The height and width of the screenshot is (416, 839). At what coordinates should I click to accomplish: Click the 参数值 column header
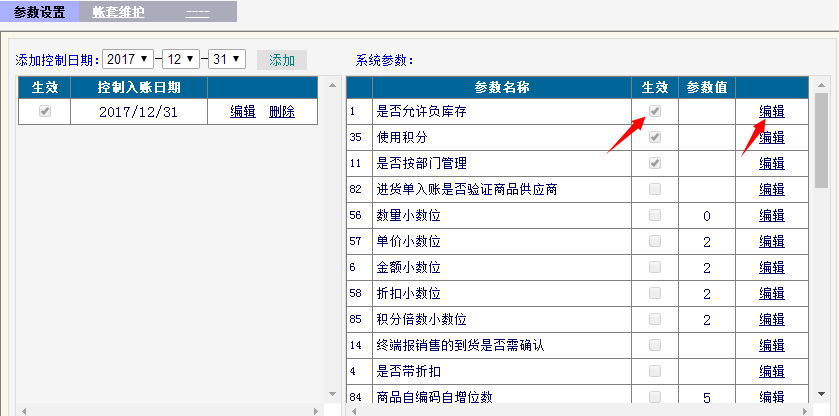(x=707, y=87)
